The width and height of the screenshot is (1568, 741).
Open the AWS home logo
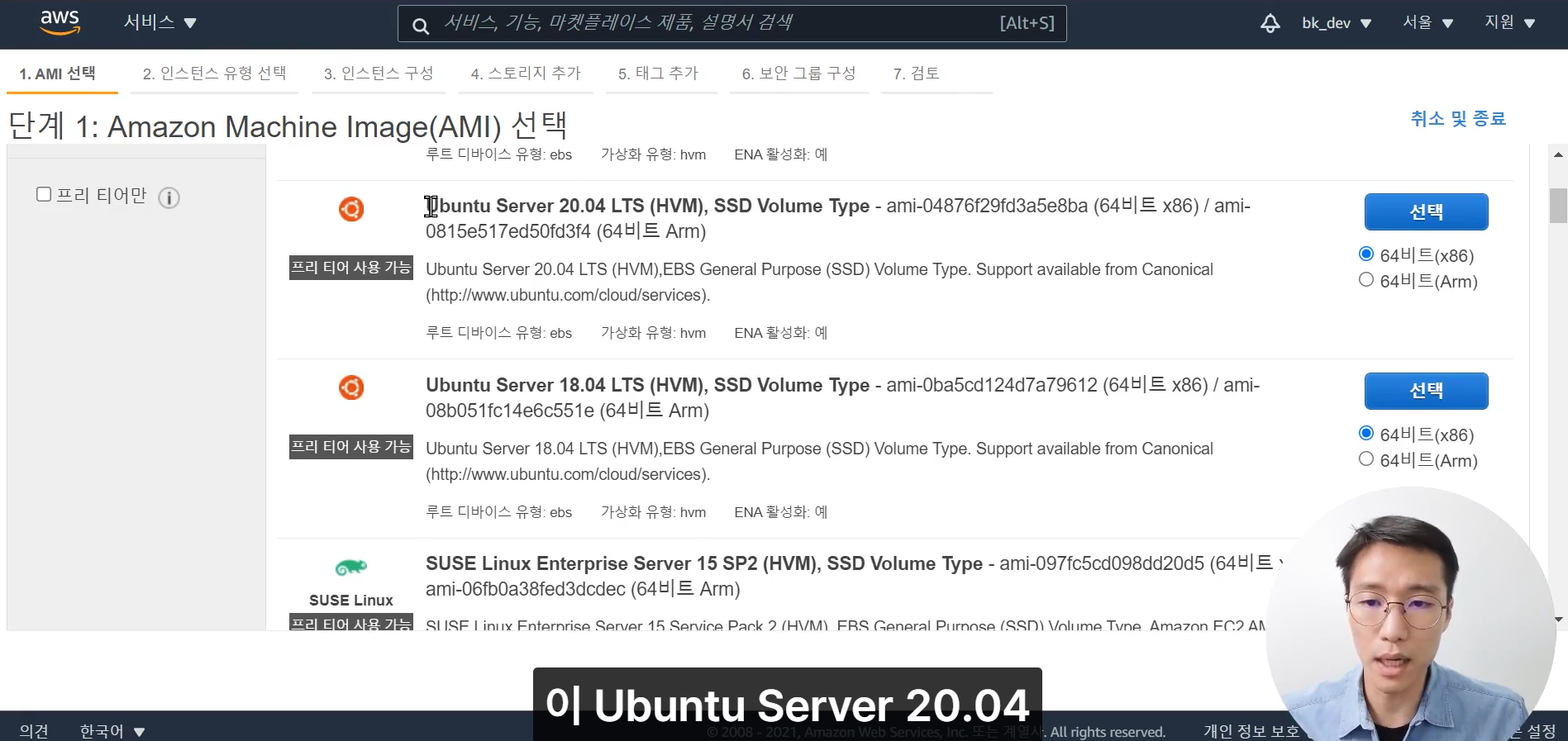click(60, 22)
